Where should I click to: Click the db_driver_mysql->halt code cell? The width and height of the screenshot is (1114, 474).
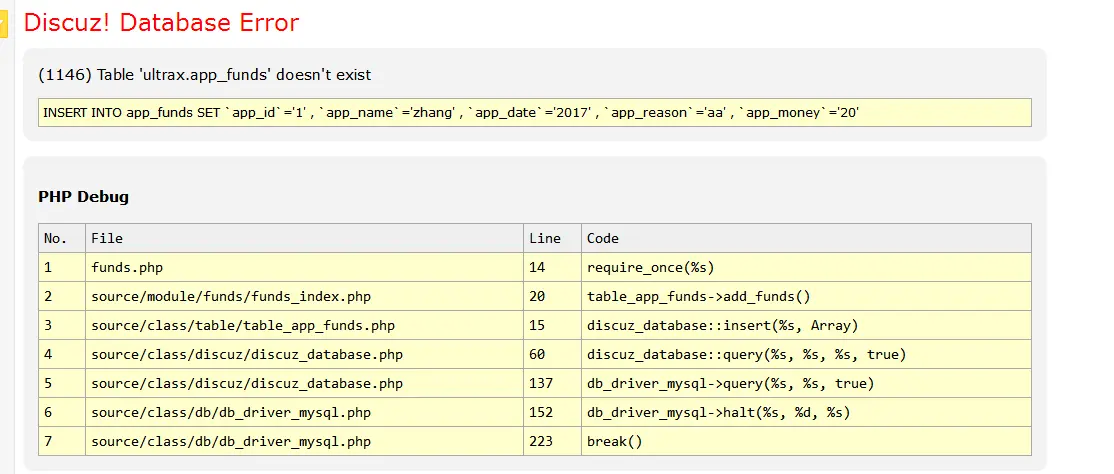click(x=719, y=412)
